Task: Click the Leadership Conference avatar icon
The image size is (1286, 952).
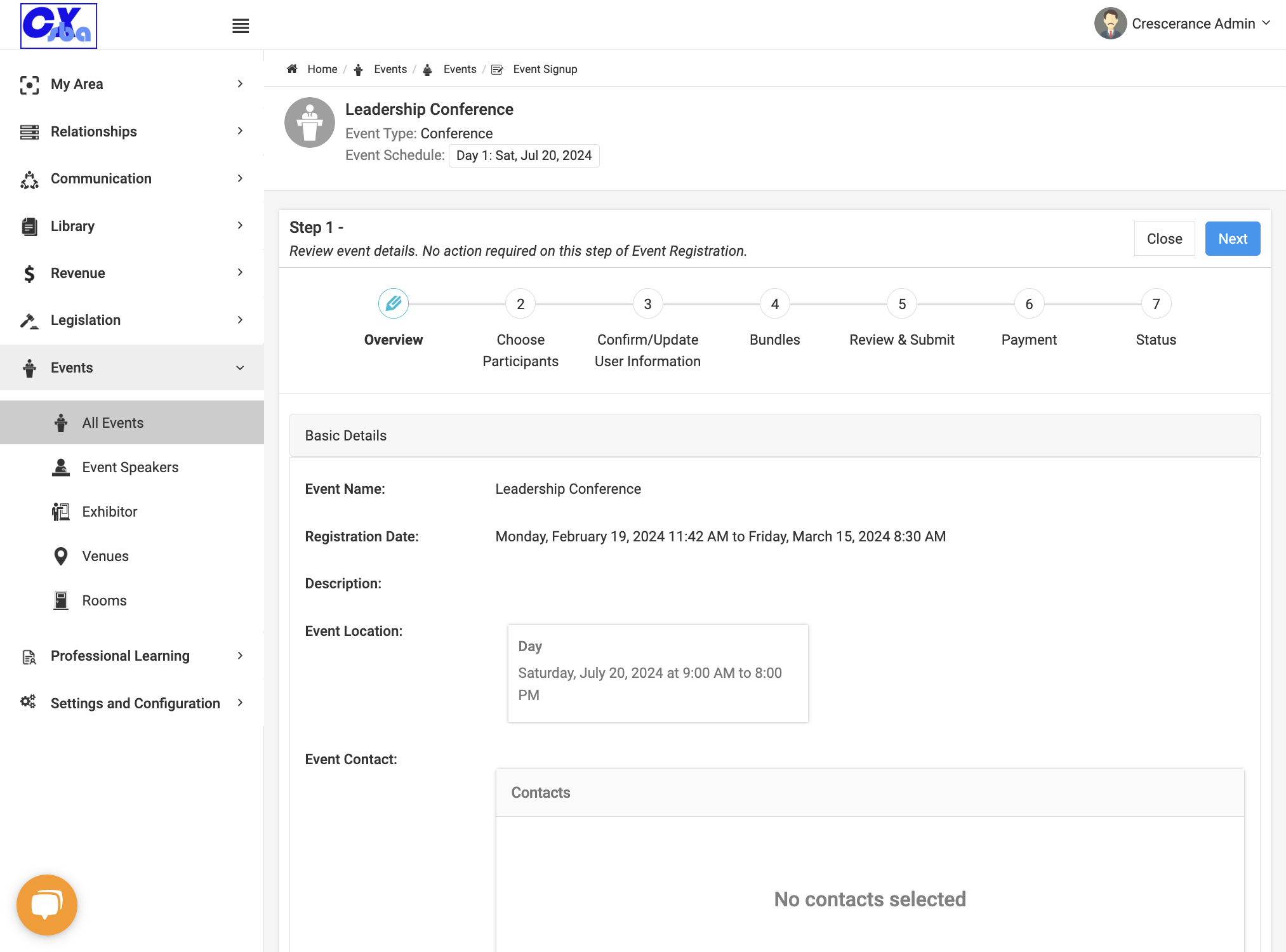Action: pyautogui.click(x=310, y=122)
